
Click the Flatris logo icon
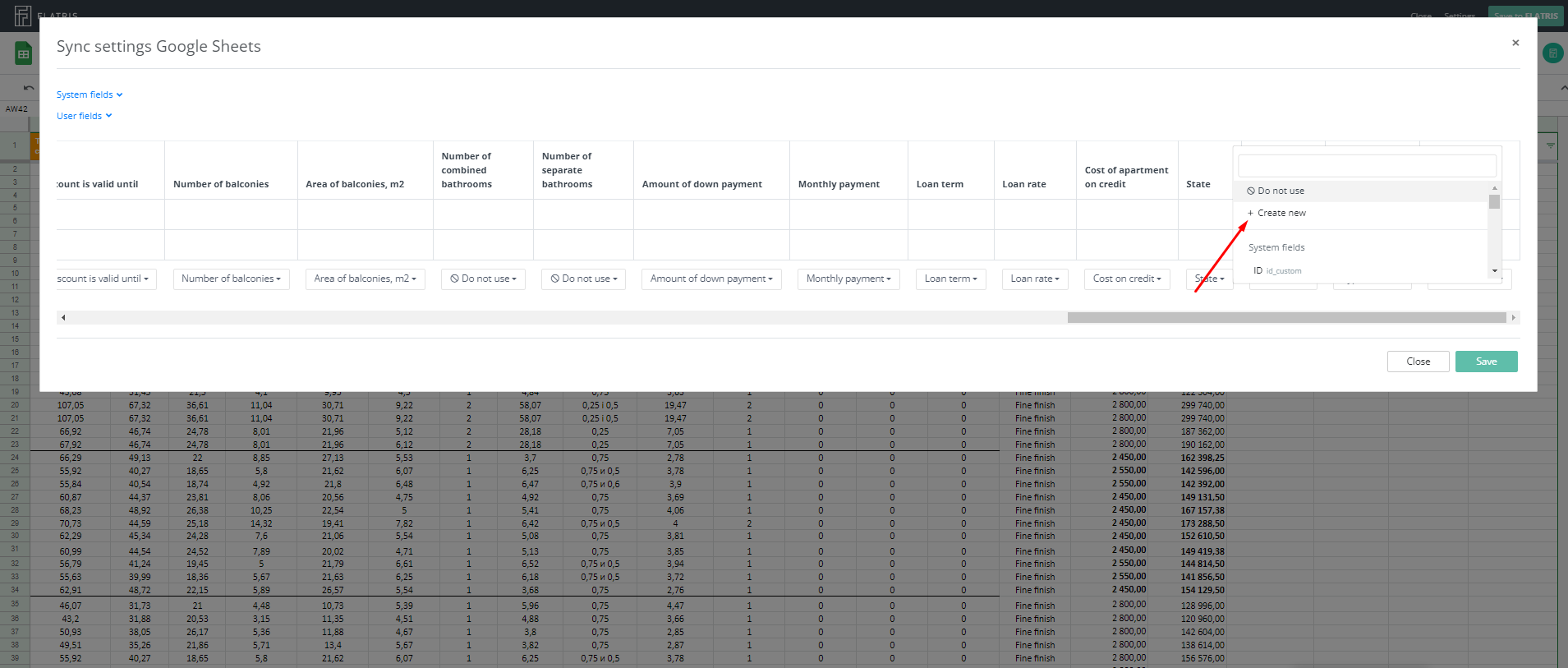pos(23,16)
